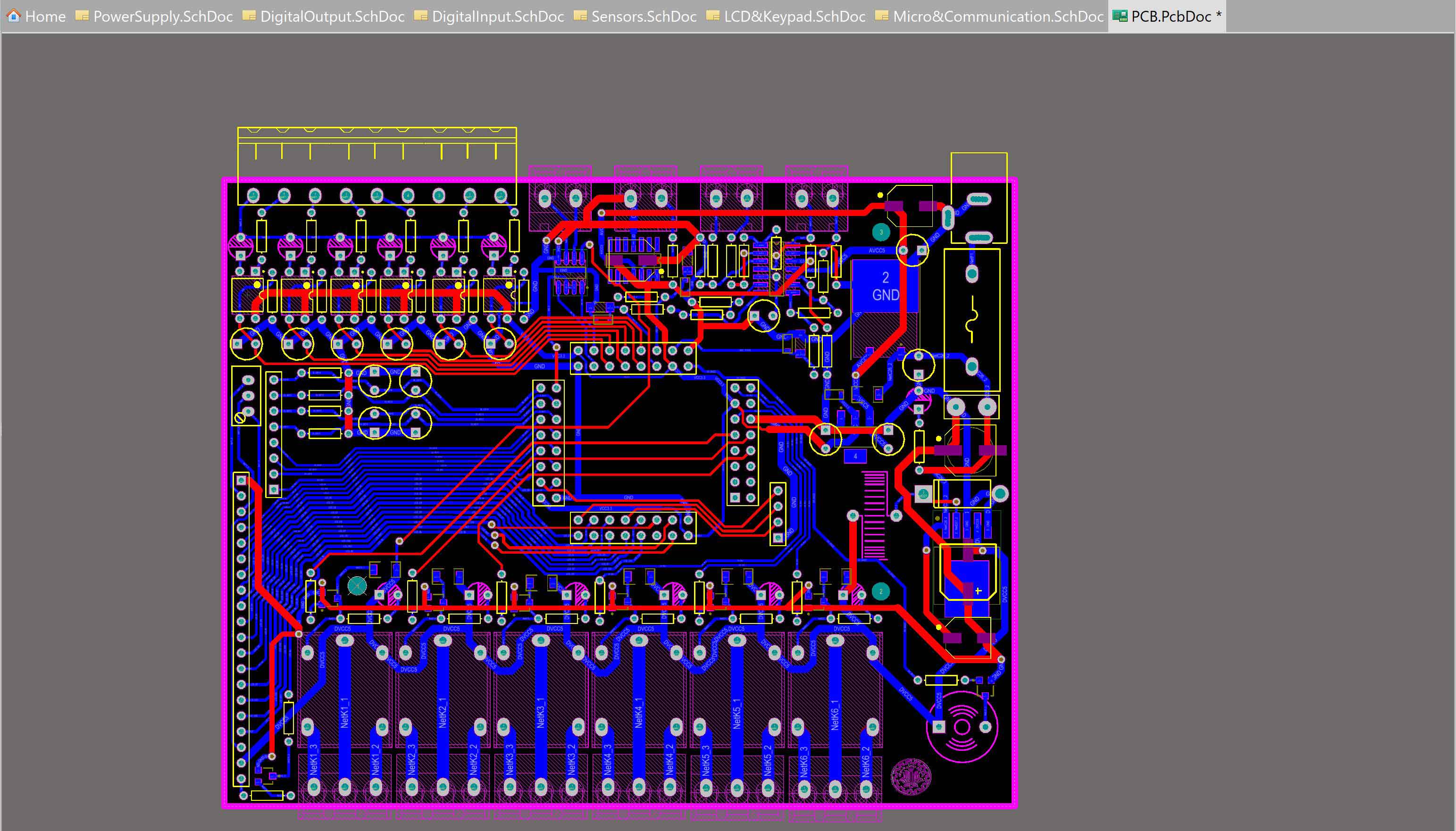Select the NetK1_1 relay track
Viewport: 1456px width, 831px height.
tap(344, 714)
